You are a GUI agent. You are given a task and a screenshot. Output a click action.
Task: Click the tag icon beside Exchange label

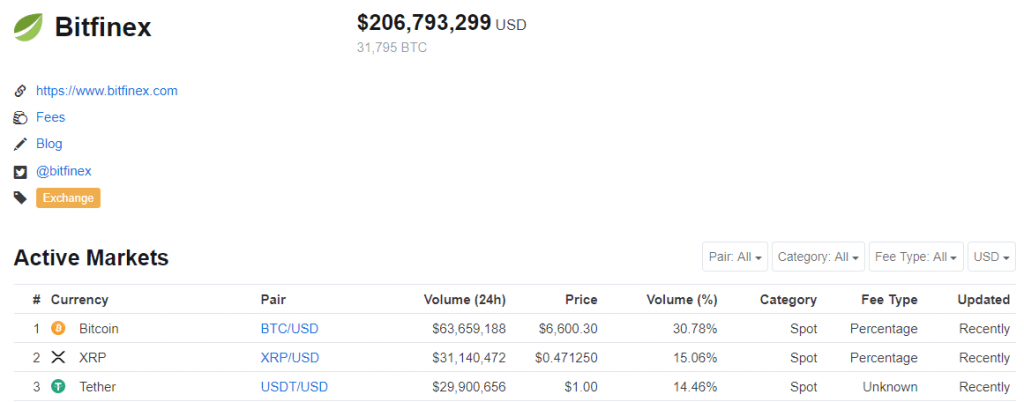20,198
